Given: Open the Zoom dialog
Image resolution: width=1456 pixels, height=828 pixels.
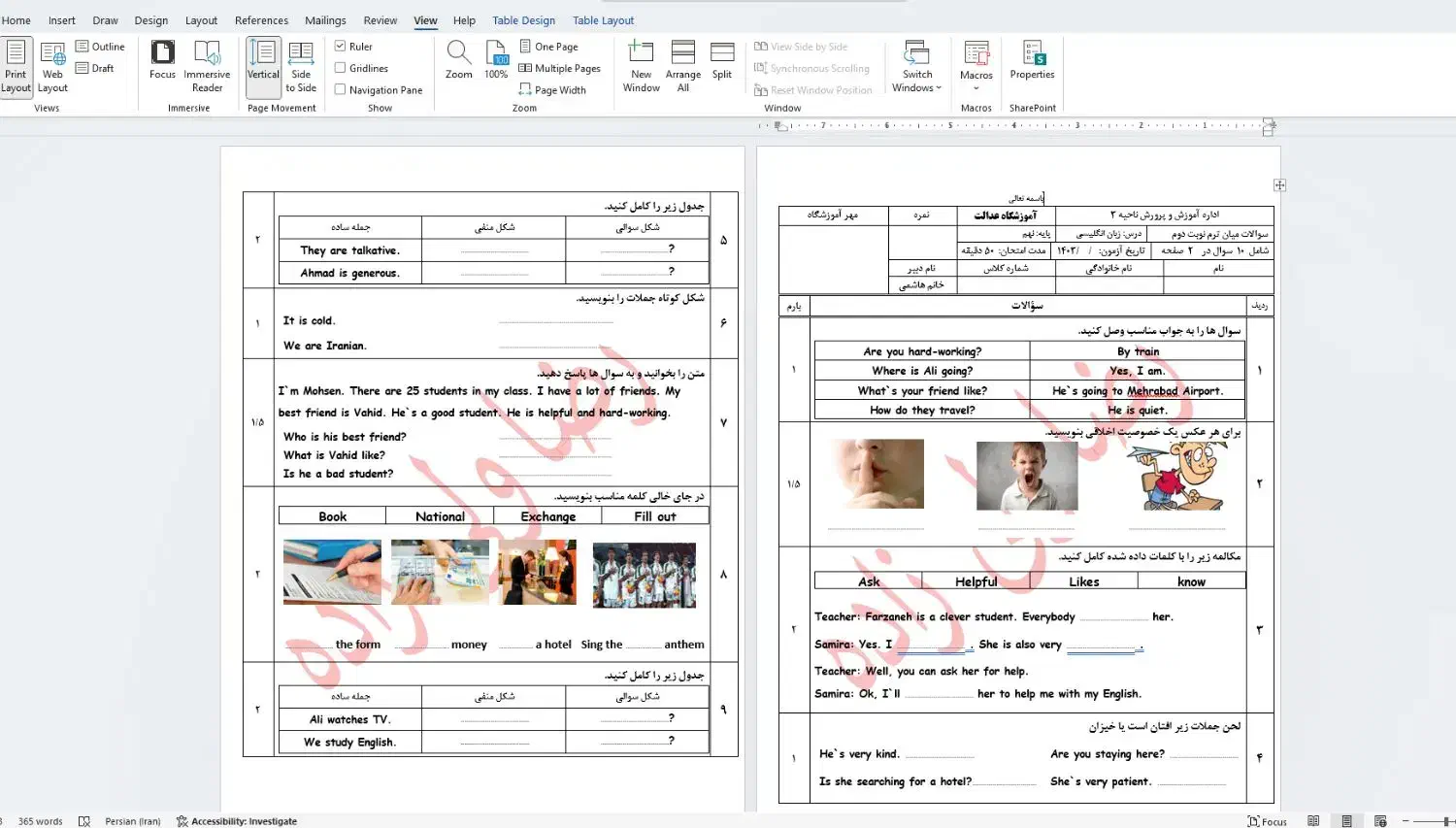Looking at the screenshot, I should [x=458, y=60].
